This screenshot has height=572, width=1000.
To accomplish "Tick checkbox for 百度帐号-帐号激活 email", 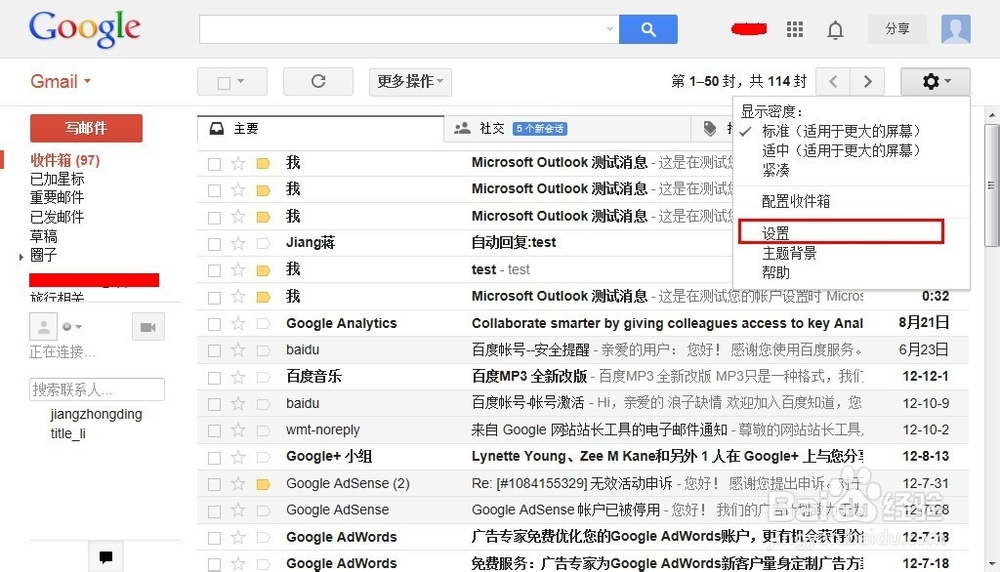I will (x=214, y=405).
